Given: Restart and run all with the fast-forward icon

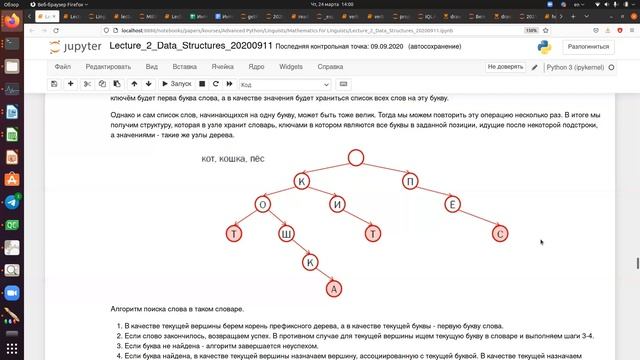Looking at the screenshot, I should click(229, 84).
